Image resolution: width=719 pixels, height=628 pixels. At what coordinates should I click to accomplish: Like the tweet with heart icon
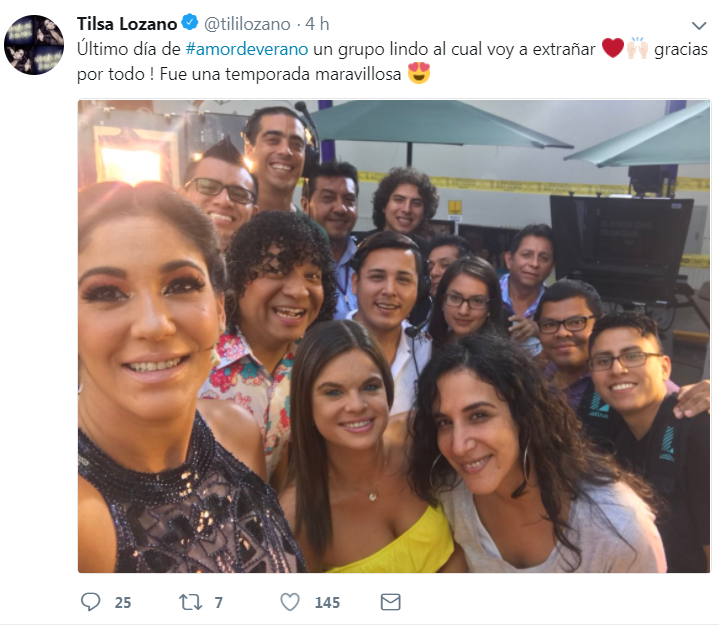(x=290, y=602)
